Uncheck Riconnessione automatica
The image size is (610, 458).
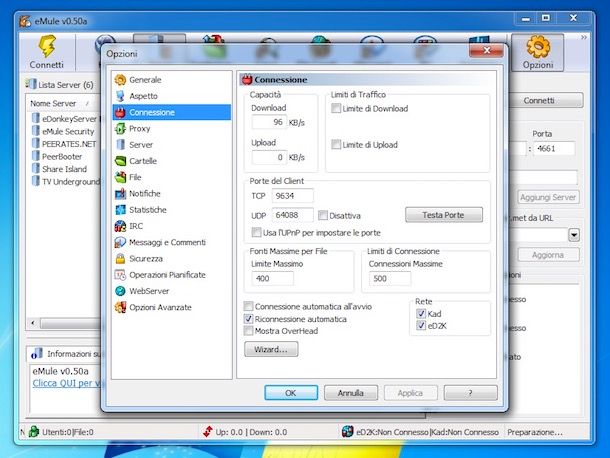coord(248,319)
